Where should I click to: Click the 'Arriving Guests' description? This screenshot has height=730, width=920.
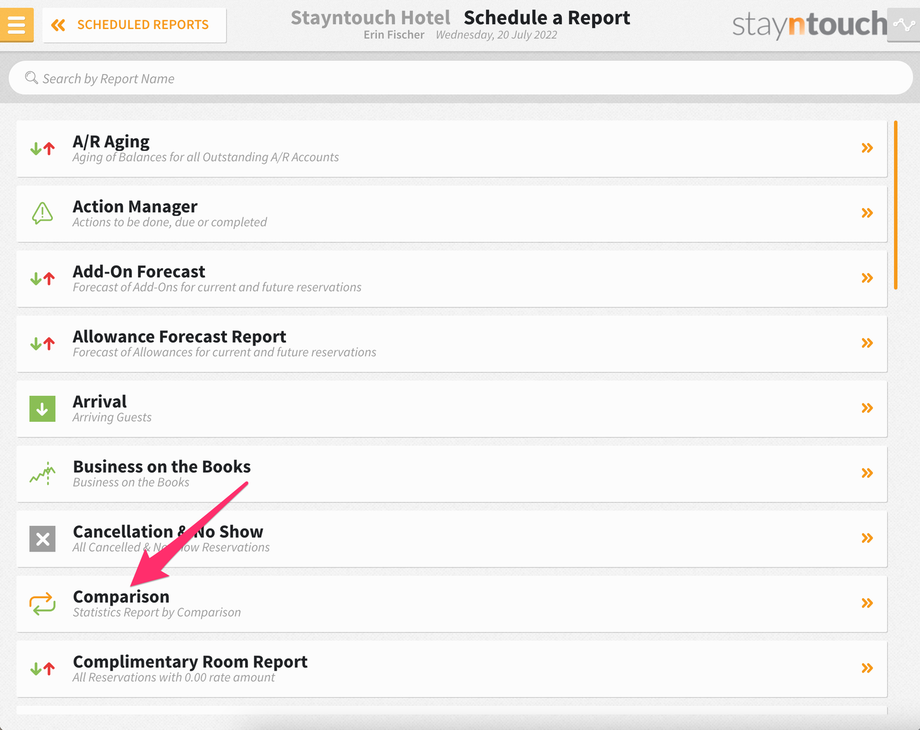coord(112,417)
